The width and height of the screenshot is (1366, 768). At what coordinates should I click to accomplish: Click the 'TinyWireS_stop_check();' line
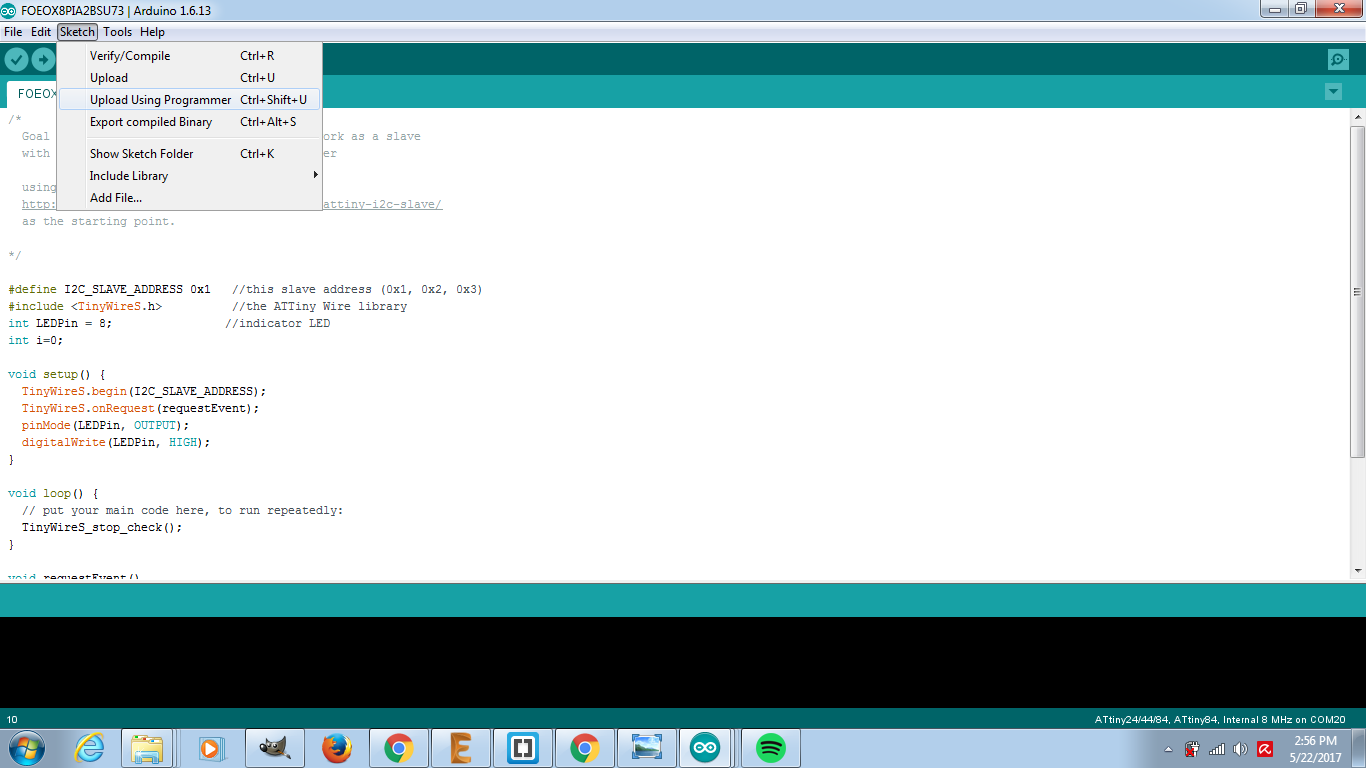[102, 527]
